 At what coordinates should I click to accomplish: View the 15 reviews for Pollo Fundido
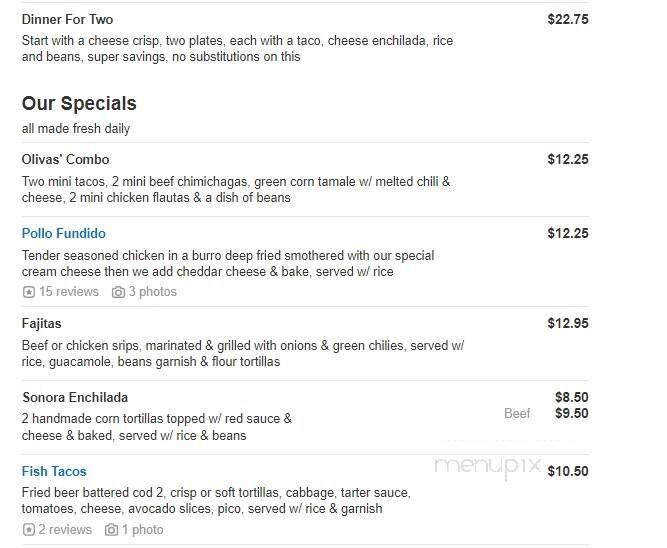[x=68, y=292]
